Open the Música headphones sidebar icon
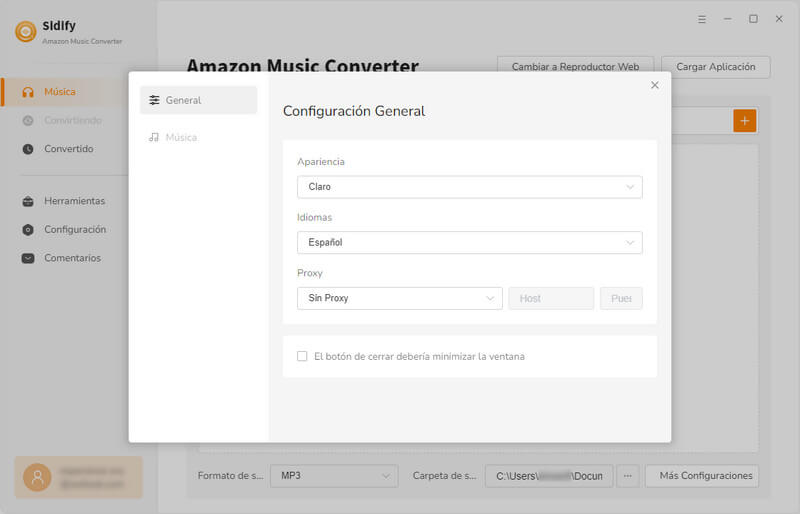Image resolution: width=800 pixels, height=514 pixels. [x=28, y=92]
